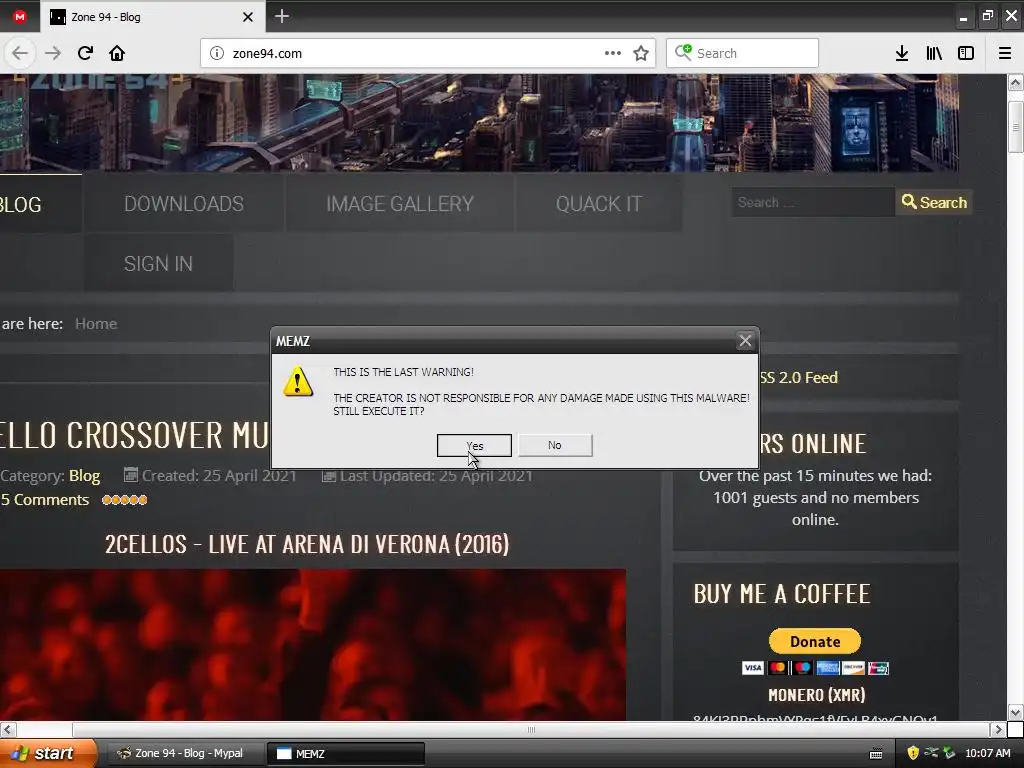Click the website search text box
Image resolution: width=1024 pixels, height=768 pixels.
[812, 202]
